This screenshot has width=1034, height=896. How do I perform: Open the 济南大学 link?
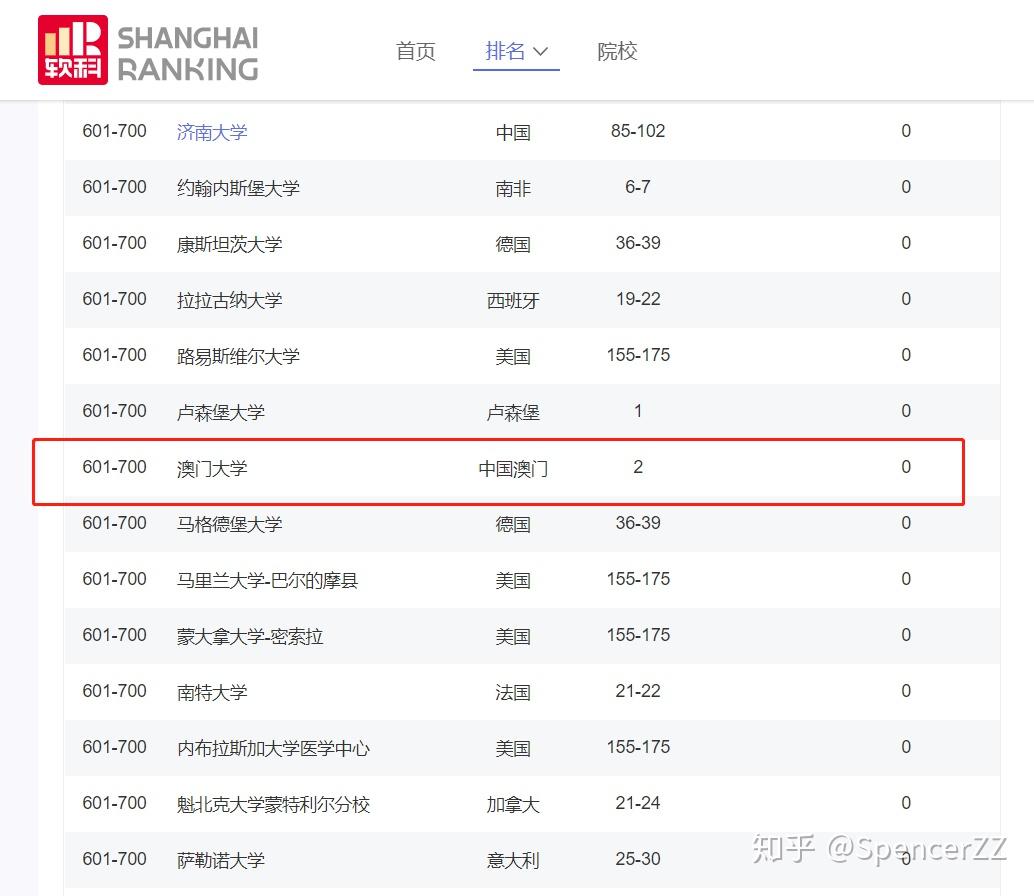212,132
